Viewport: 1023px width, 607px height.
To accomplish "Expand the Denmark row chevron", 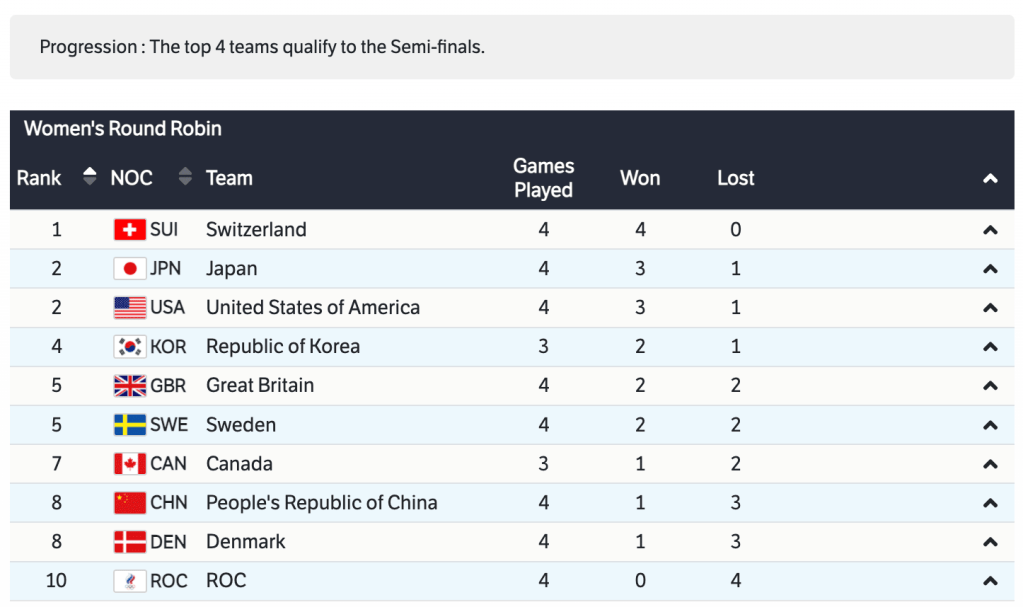I will (x=990, y=542).
